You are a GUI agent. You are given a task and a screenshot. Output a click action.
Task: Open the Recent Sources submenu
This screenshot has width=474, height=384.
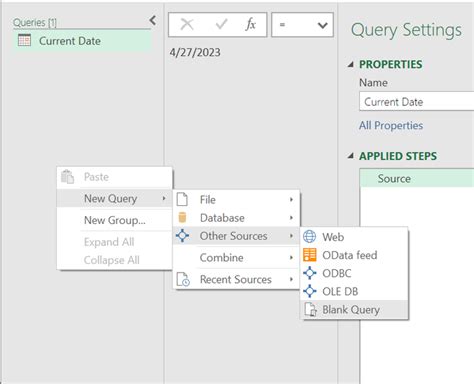236,279
